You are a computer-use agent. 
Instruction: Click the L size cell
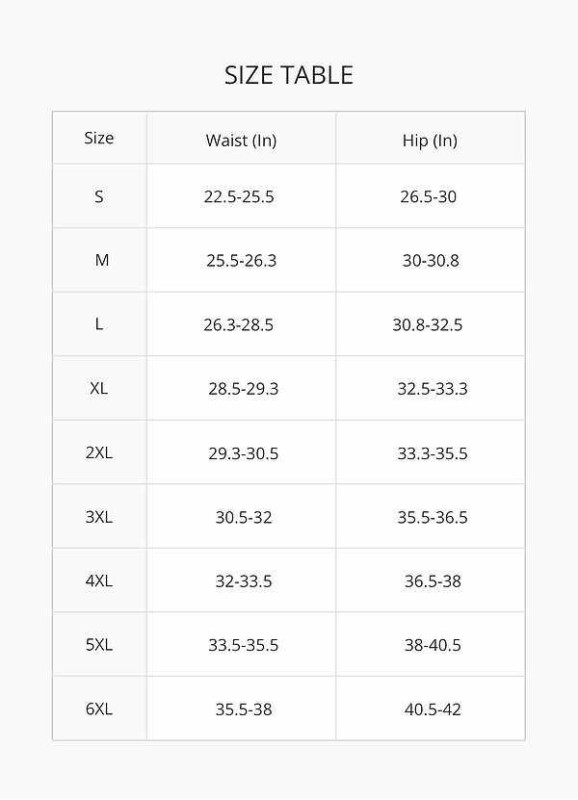[x=99, y=324]
